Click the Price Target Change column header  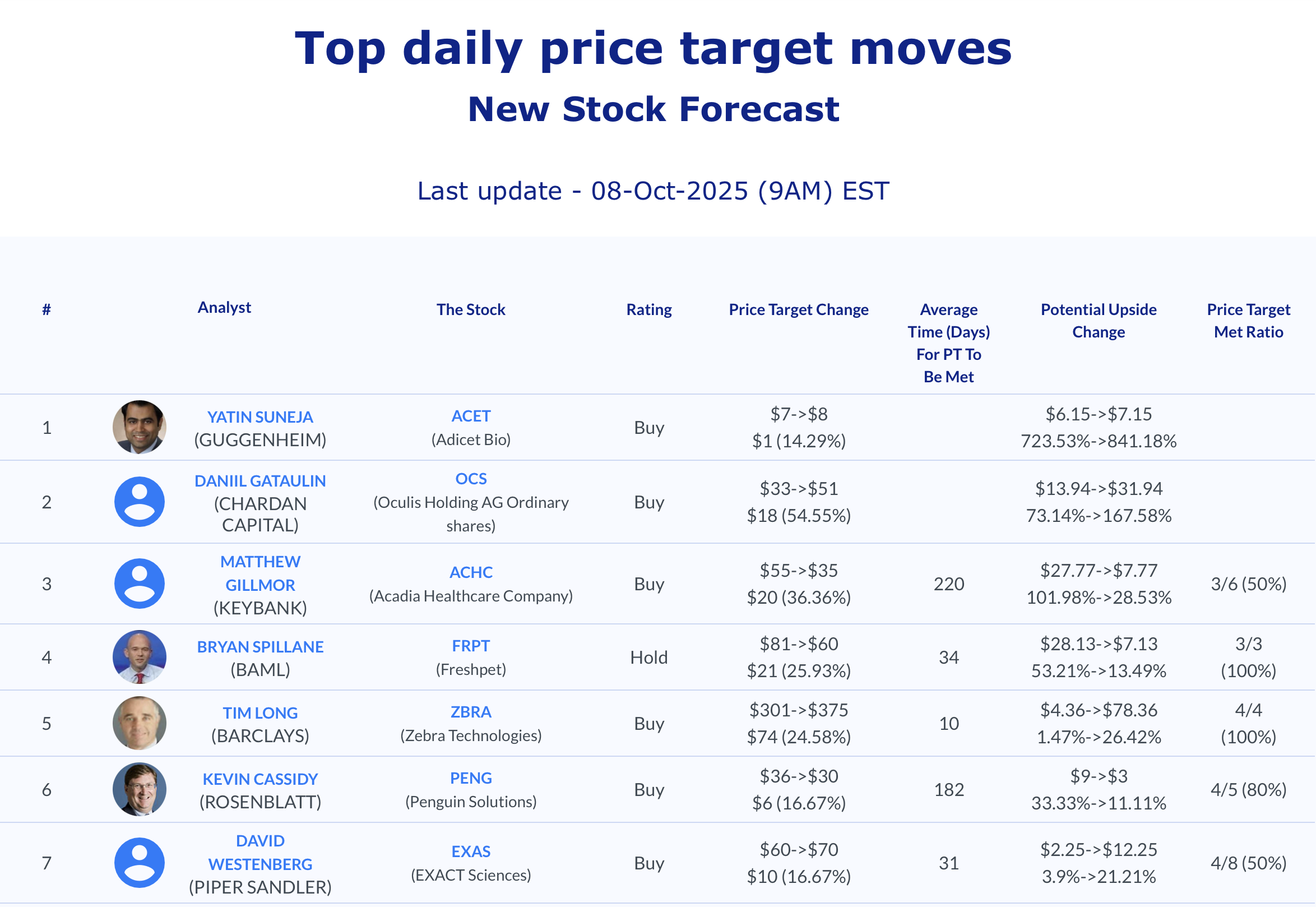tap(798, 309)
